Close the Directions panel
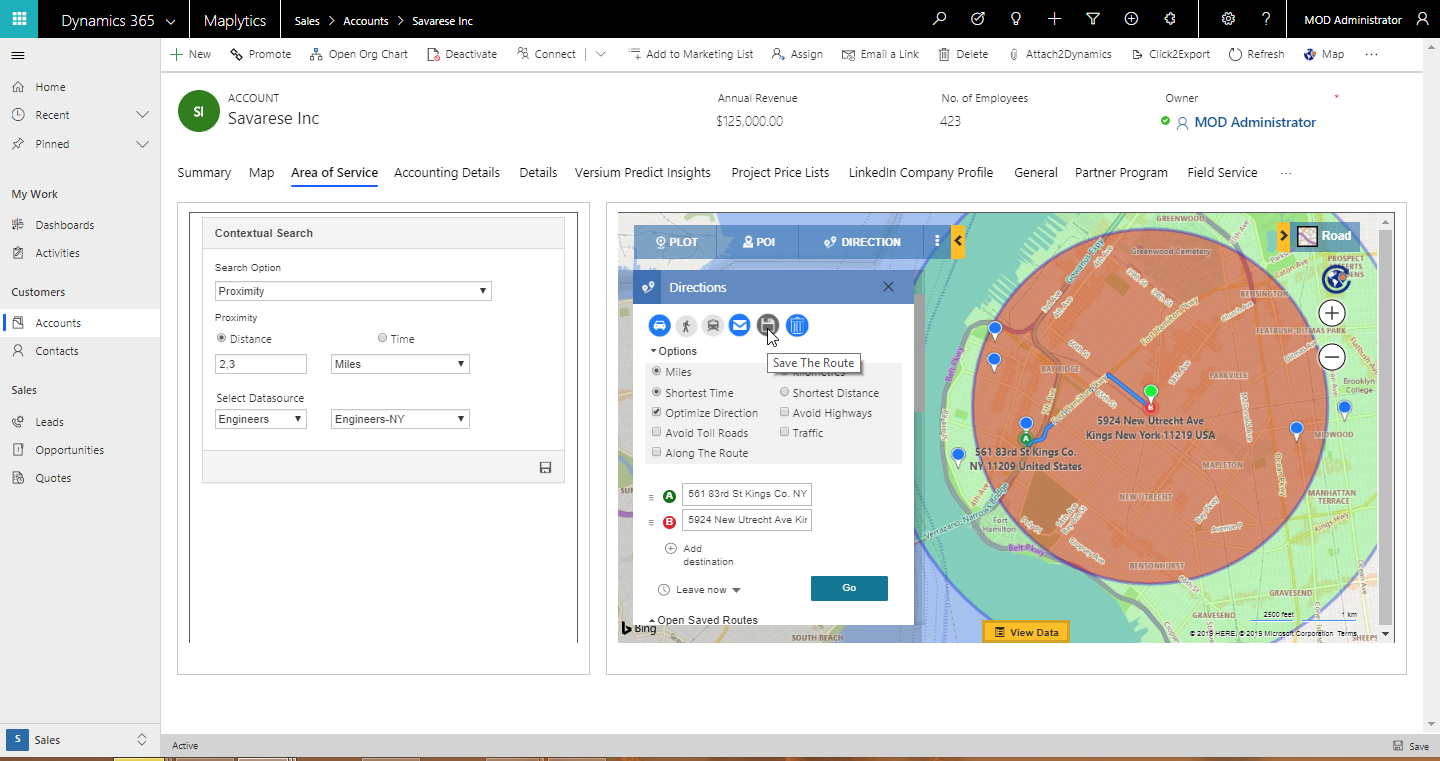 888,287
